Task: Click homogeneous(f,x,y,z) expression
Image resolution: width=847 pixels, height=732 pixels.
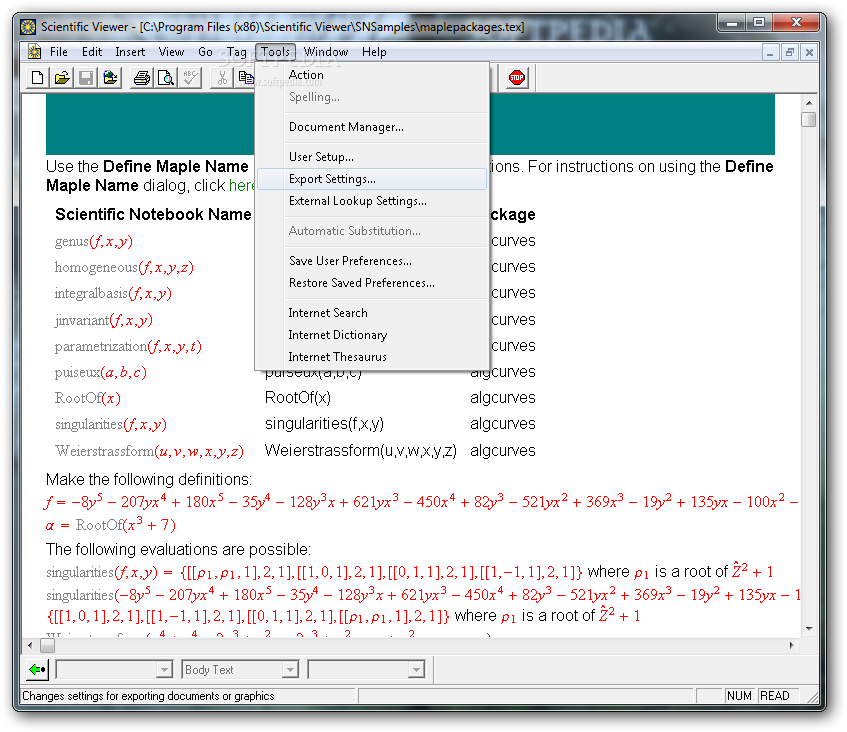Action: (x=124, y=267)
